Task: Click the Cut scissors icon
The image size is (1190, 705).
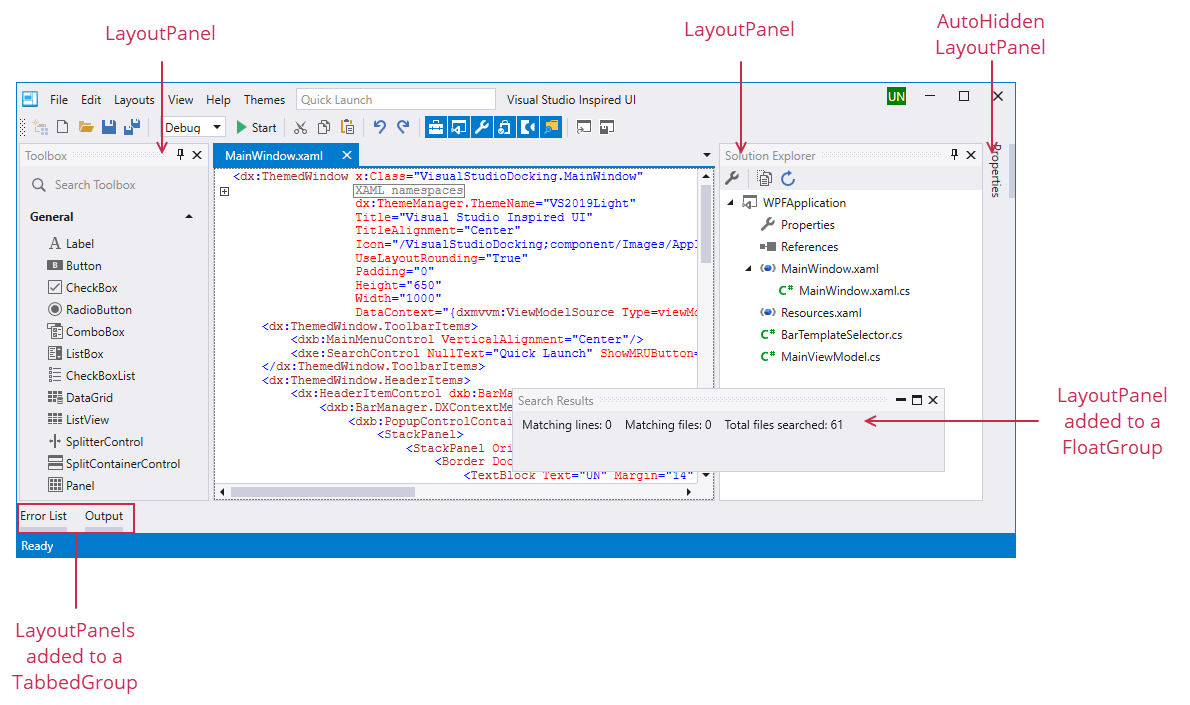Action: [301, 127]
